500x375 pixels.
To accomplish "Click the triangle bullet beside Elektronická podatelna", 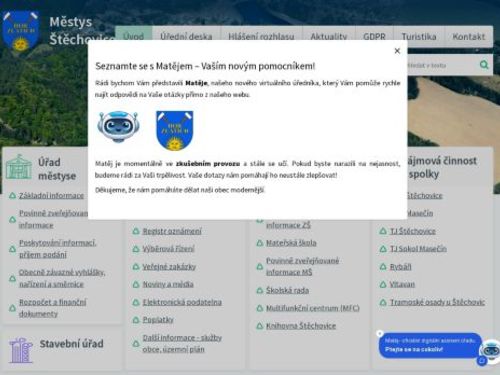I will point(136,302).
